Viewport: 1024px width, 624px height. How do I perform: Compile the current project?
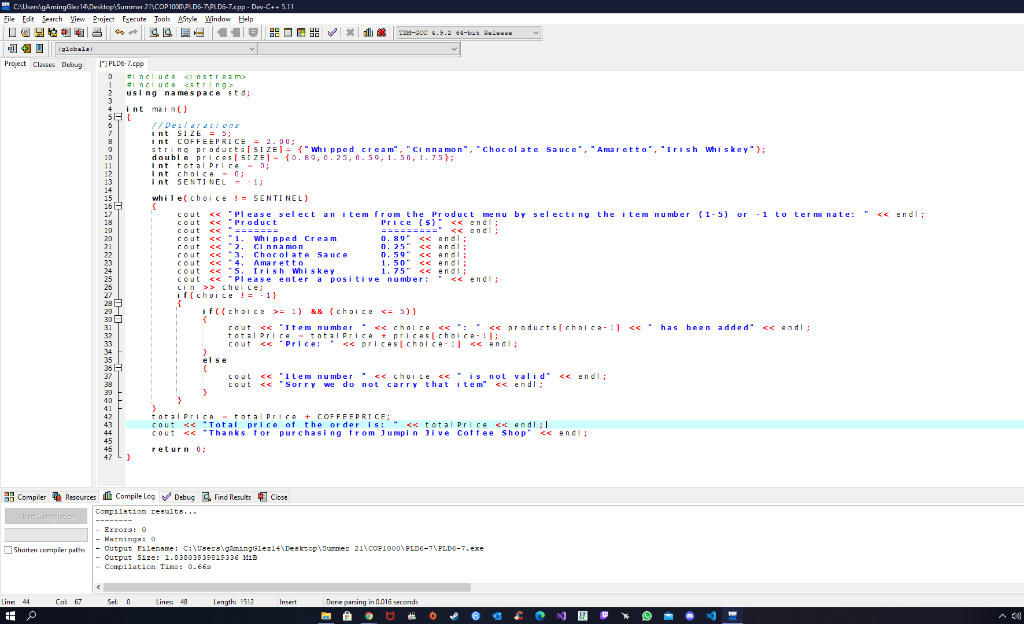[x=273, y=31]
